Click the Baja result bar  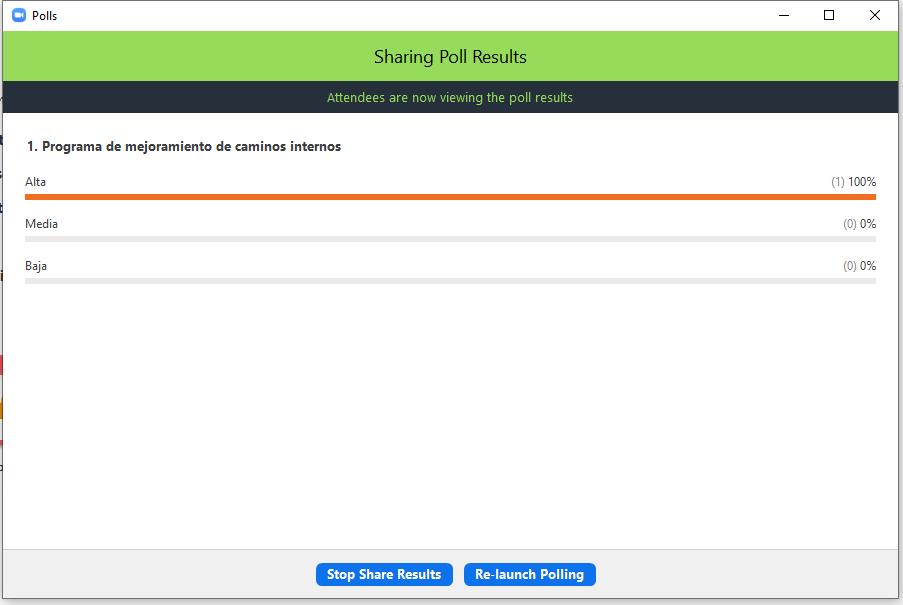pyautogui.click(x=450, y=281)
